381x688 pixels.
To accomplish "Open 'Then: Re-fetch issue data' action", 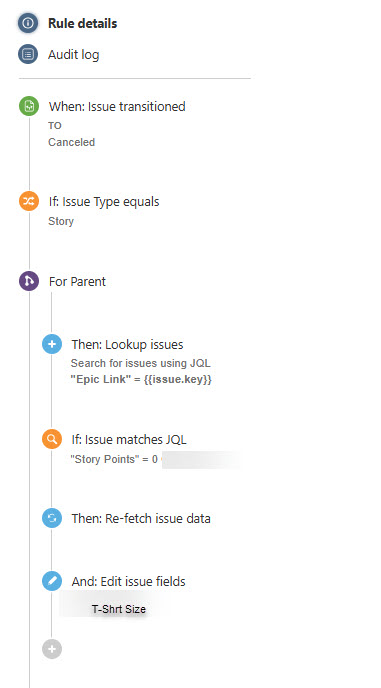I will pos(141,519).
